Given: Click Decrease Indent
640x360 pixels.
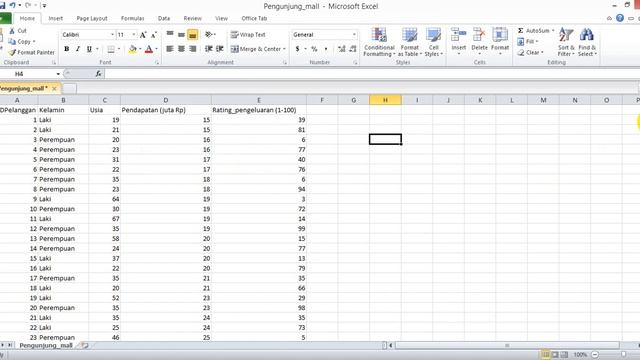Looking at the screenshot, I should point(209,49).
